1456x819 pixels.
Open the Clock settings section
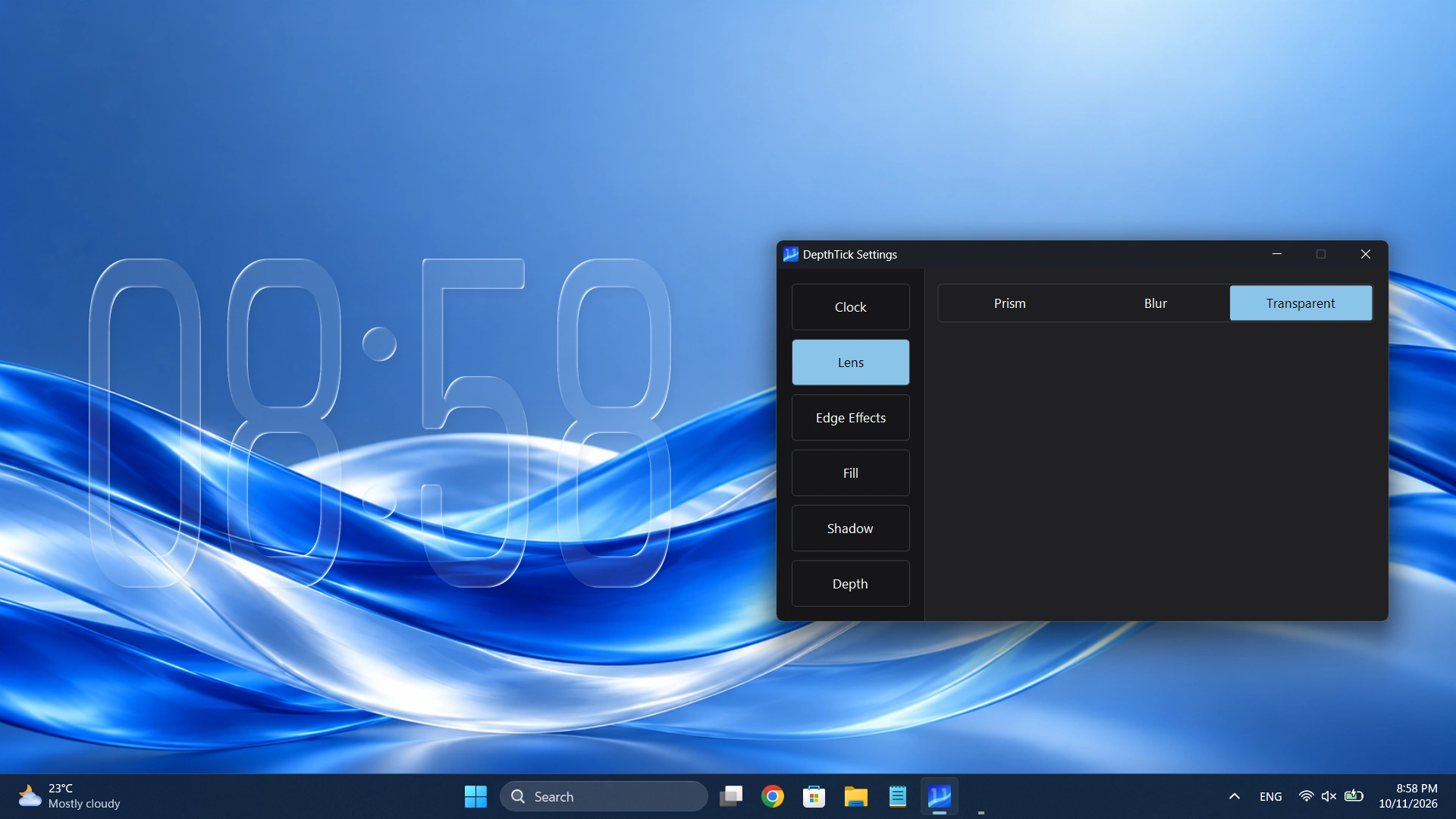click(850, 307)
